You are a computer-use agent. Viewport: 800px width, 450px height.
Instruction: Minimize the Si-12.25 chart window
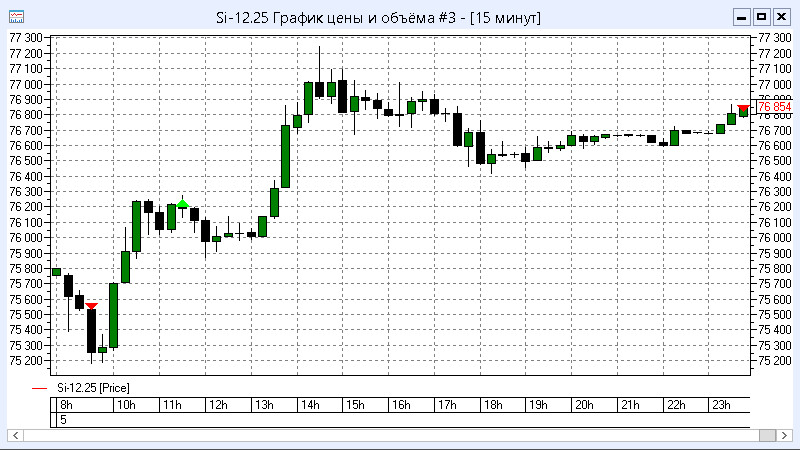(741, 17)
